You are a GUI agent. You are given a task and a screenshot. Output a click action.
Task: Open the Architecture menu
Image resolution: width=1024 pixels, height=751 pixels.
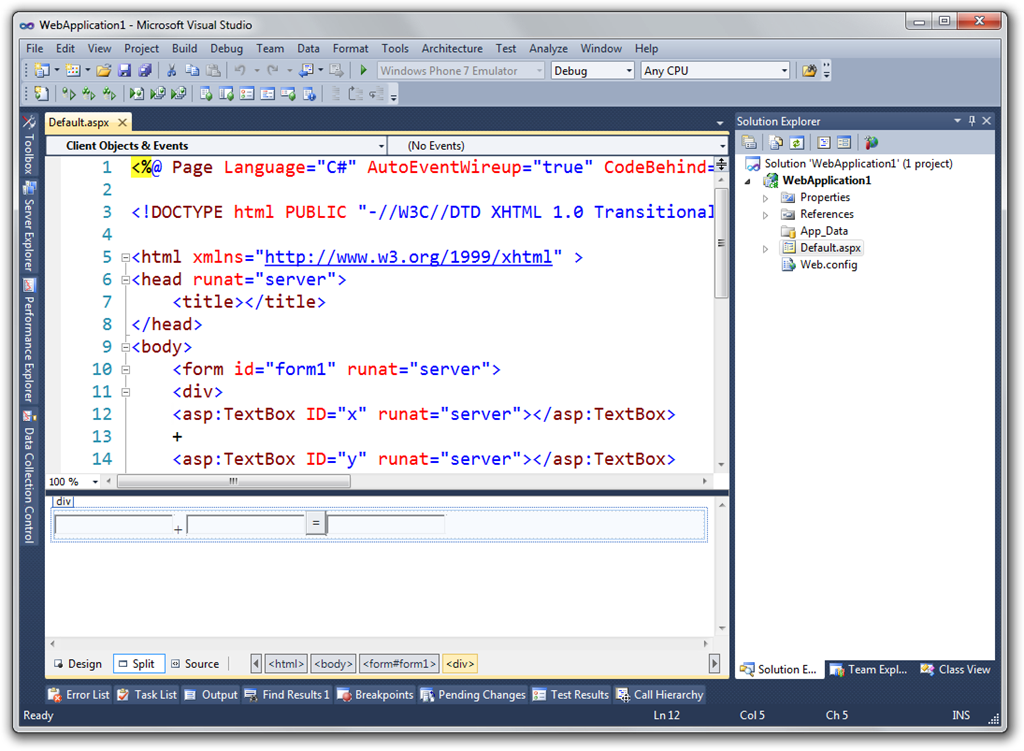pos(452,48)
